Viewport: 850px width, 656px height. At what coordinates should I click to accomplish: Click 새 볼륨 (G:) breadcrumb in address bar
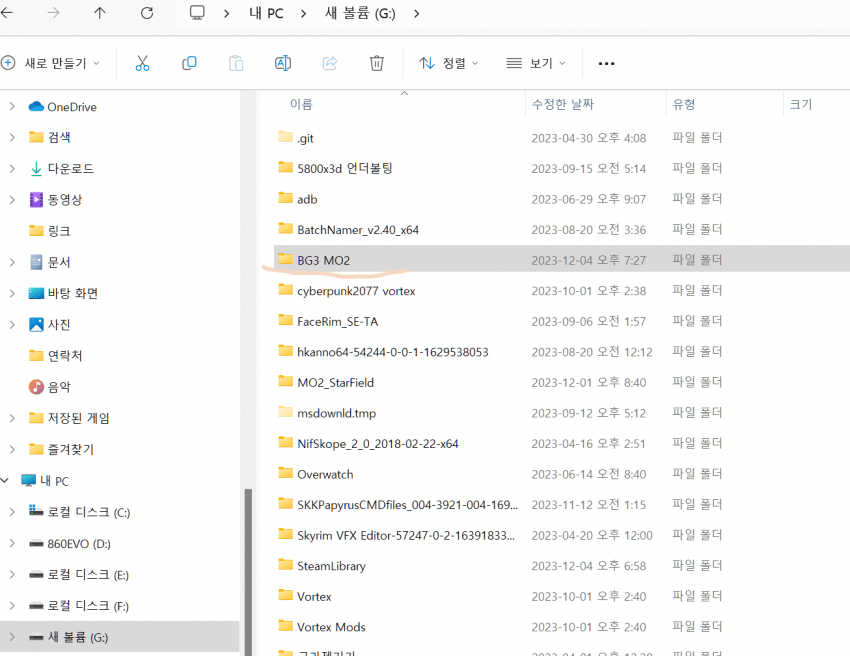[x=360, y=13]
